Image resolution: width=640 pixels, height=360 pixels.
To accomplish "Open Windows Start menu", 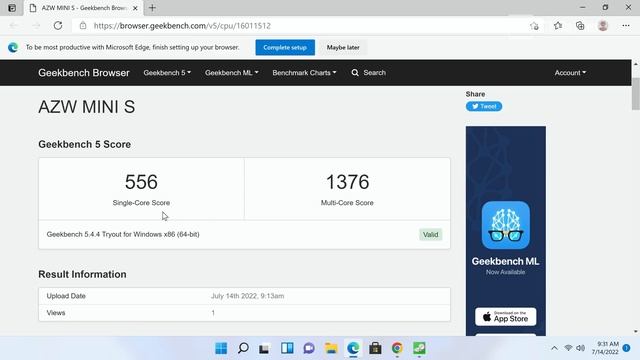I will coord(221,348).
